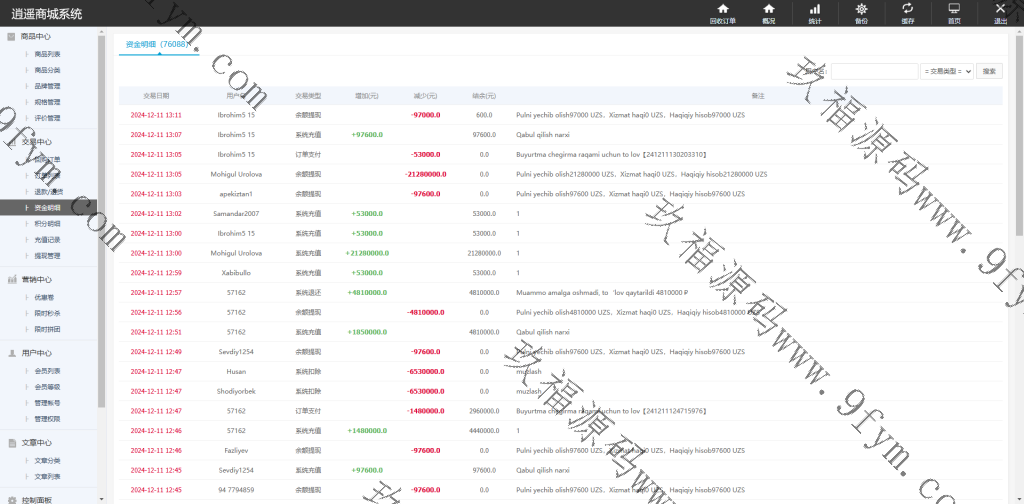This screenshot has width=1024, height=504.
Task: Open the 概况 overview icon
Action: click(x=768, y=12)
